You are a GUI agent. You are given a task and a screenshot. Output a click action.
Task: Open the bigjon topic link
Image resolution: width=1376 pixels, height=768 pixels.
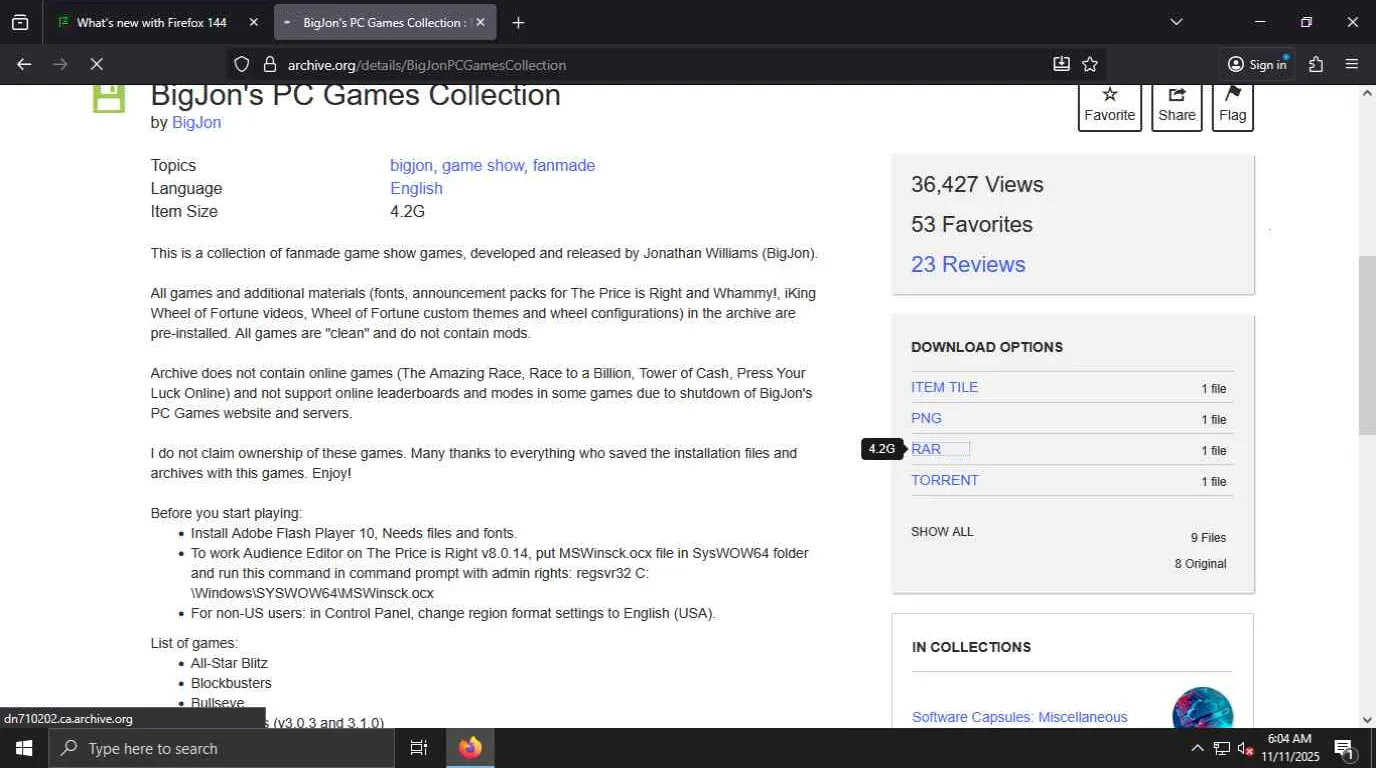411,165
